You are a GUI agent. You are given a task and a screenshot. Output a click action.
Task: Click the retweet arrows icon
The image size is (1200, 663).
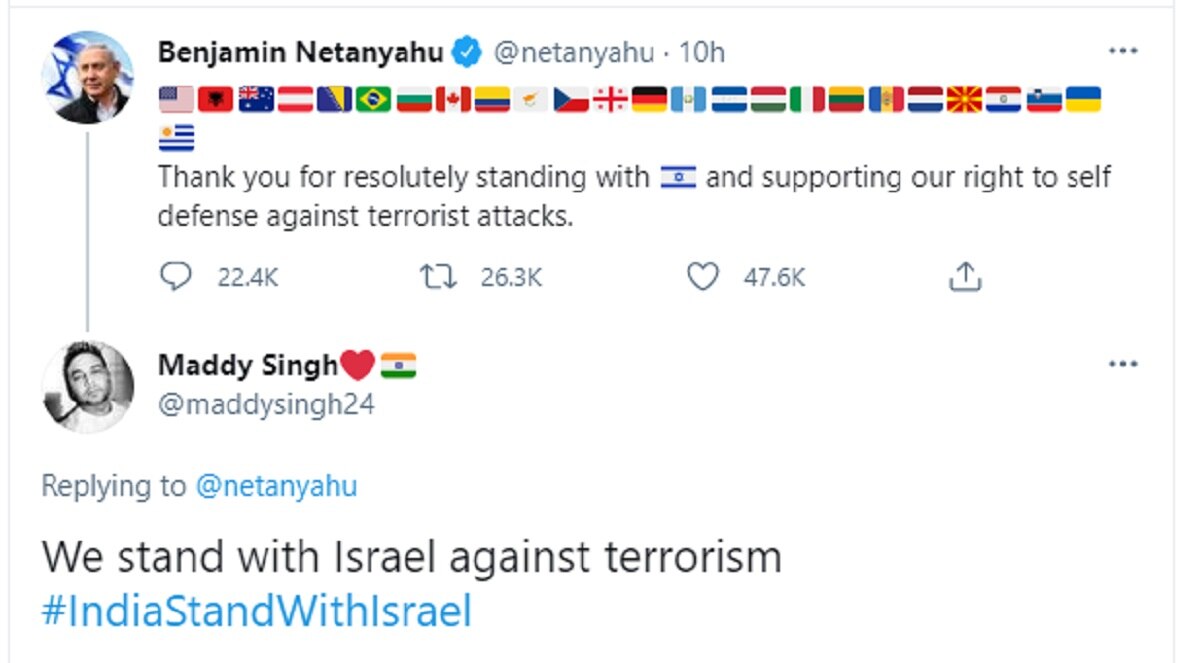[436, 278]
